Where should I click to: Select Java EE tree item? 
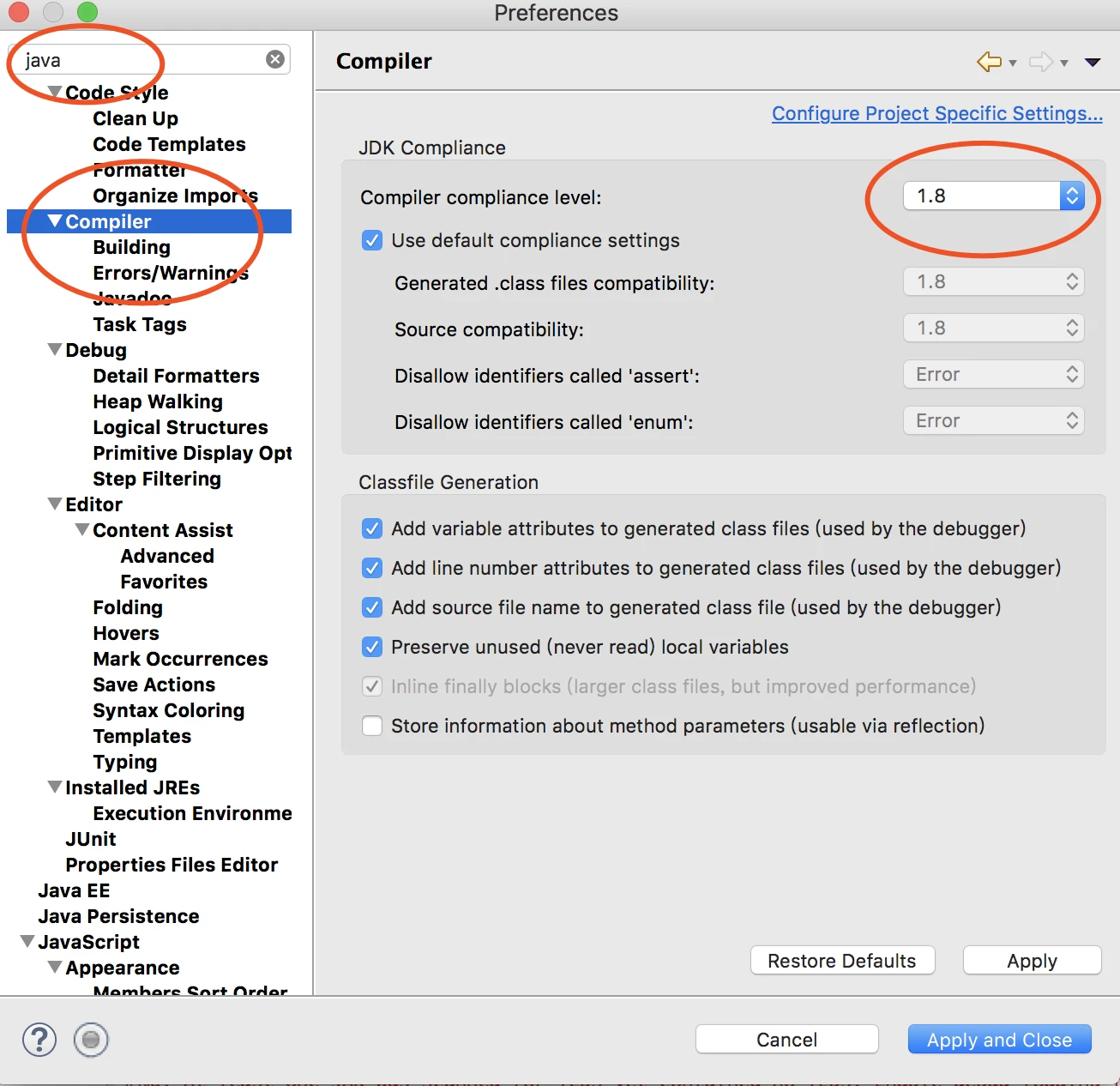point(74,890)
